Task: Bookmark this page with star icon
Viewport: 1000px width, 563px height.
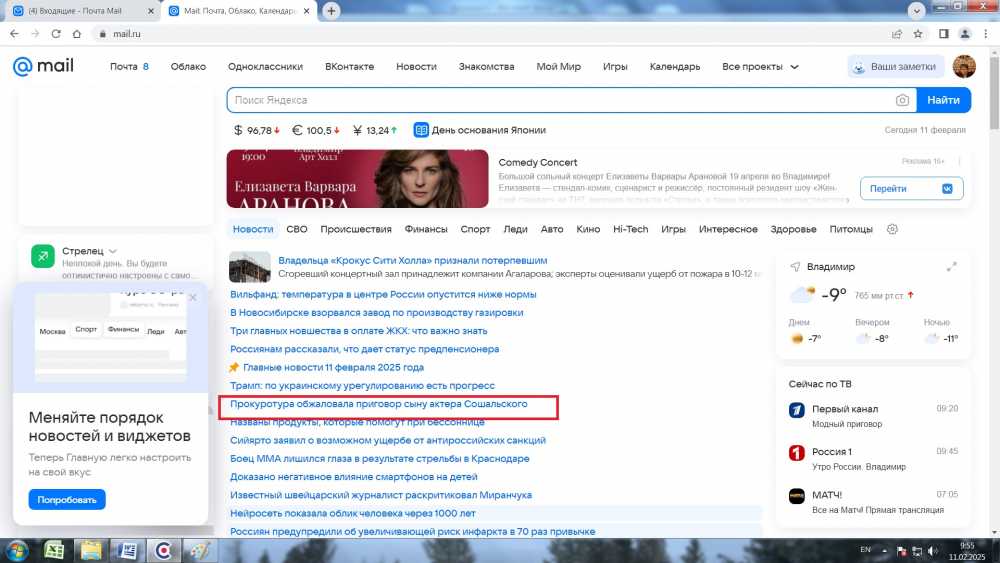Action: coord(918,34)
